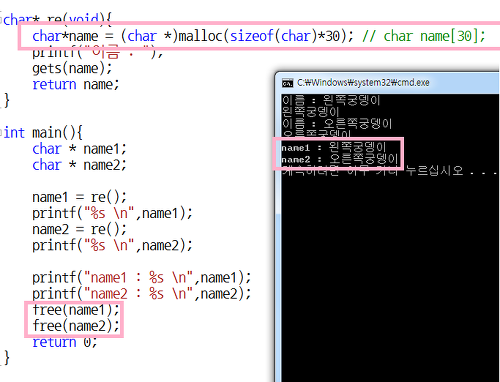
Task: Click the closing brace after 'return name;'
Action: pos(6,101)
